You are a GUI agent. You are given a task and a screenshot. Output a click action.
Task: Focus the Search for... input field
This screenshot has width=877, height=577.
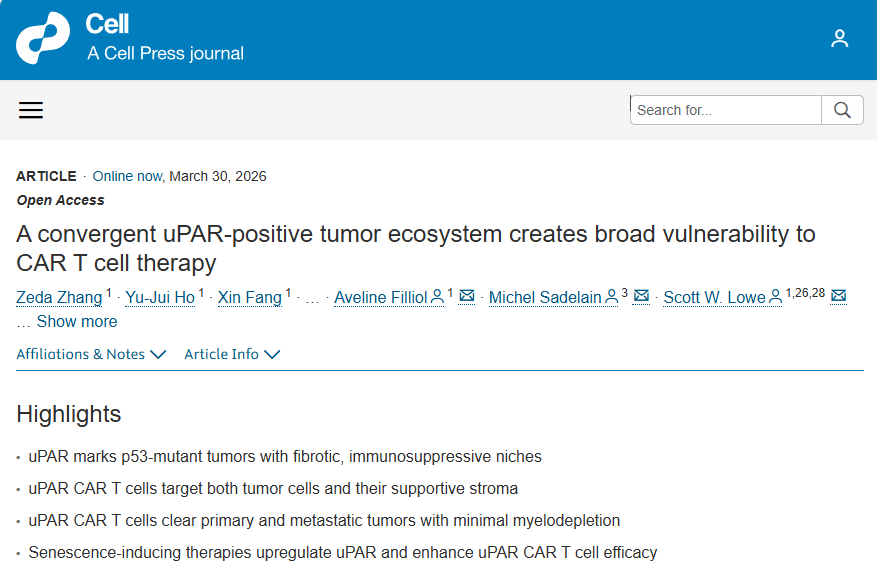[x=726, y=110]
